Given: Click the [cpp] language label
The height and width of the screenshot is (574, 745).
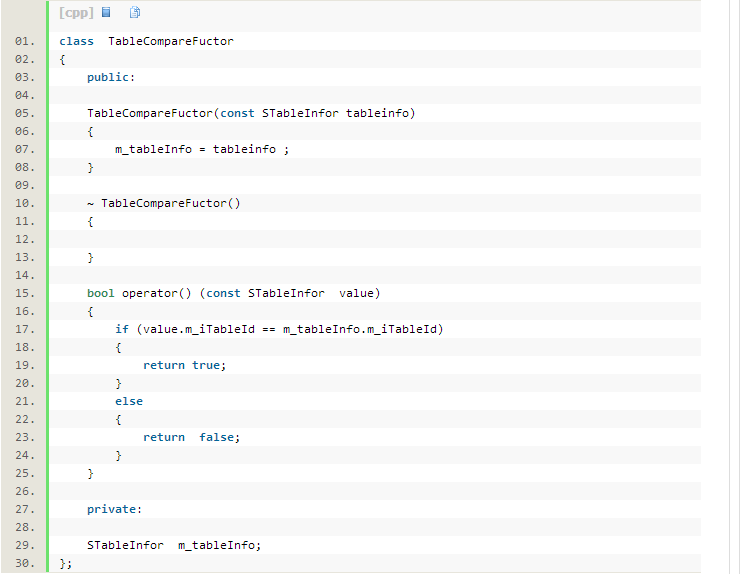Looking at the screenshot, I should [76, 13].
